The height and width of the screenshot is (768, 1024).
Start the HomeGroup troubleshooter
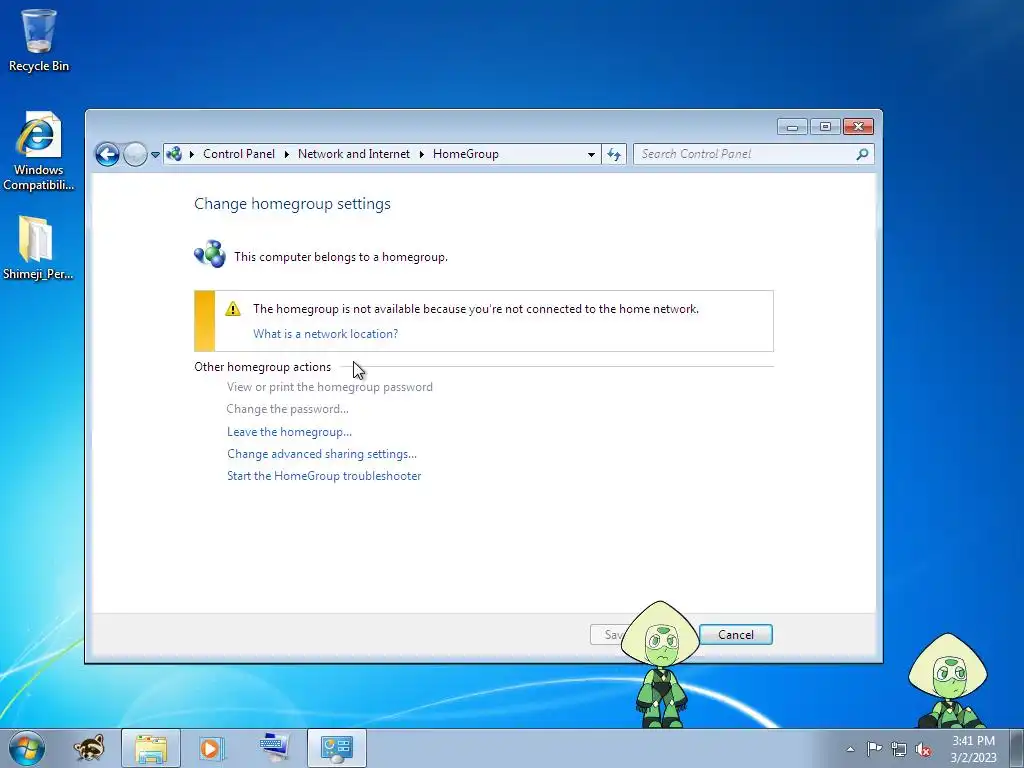324,476
